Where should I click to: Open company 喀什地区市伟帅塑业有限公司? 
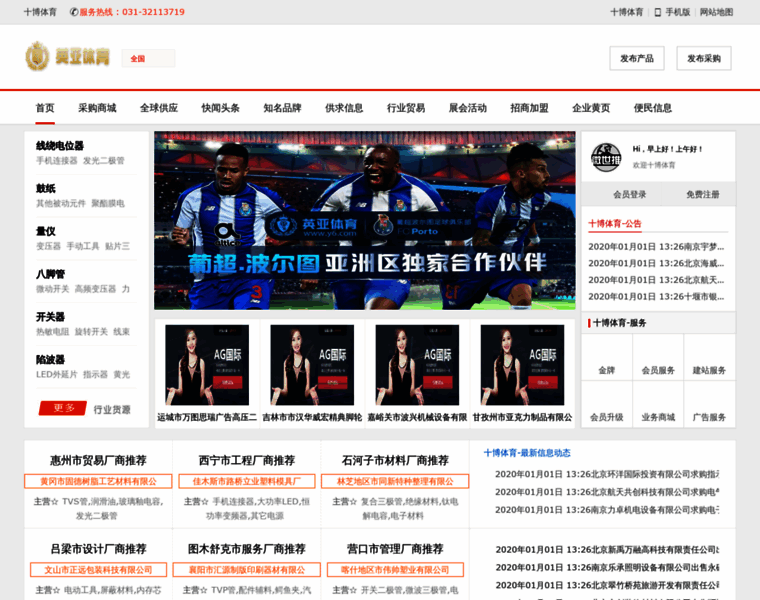tap(395, 569)
